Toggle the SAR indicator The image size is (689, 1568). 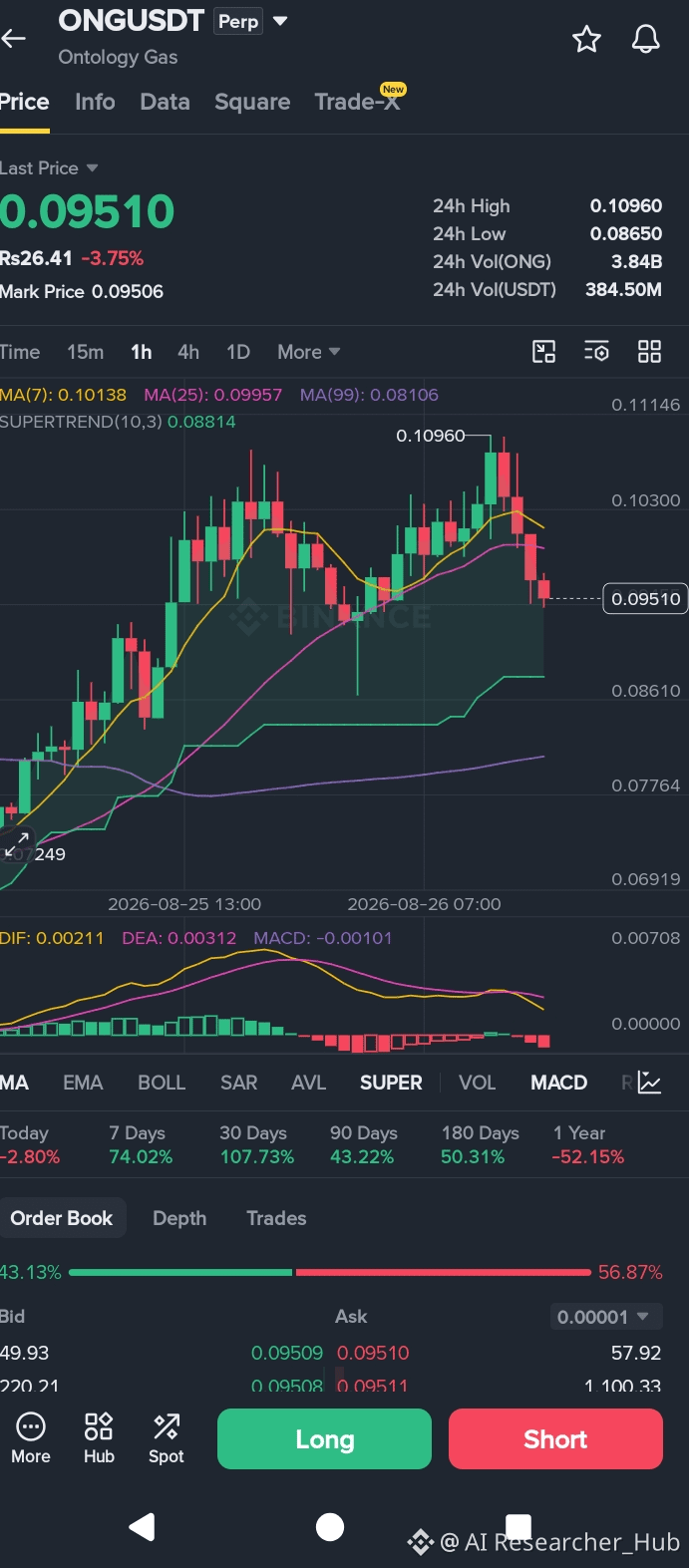(239, 1083)
